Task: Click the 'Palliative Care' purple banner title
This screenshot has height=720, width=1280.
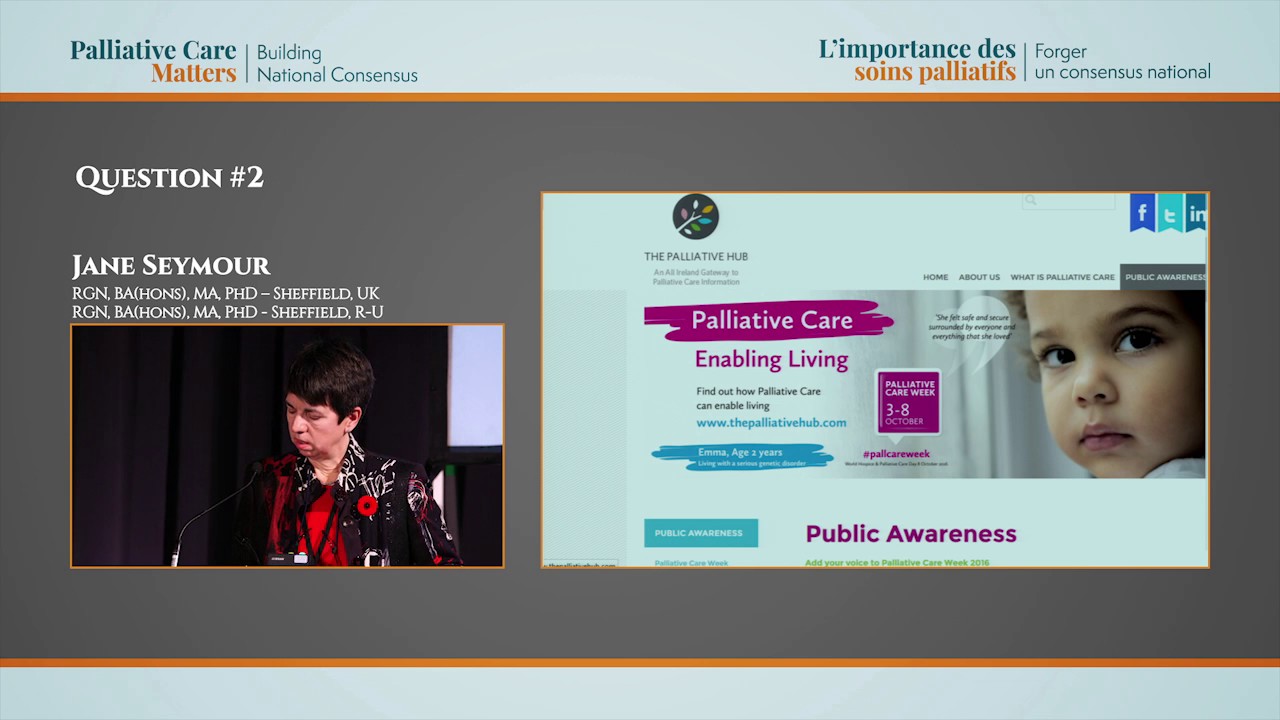Action: click(x=771, y=321)
